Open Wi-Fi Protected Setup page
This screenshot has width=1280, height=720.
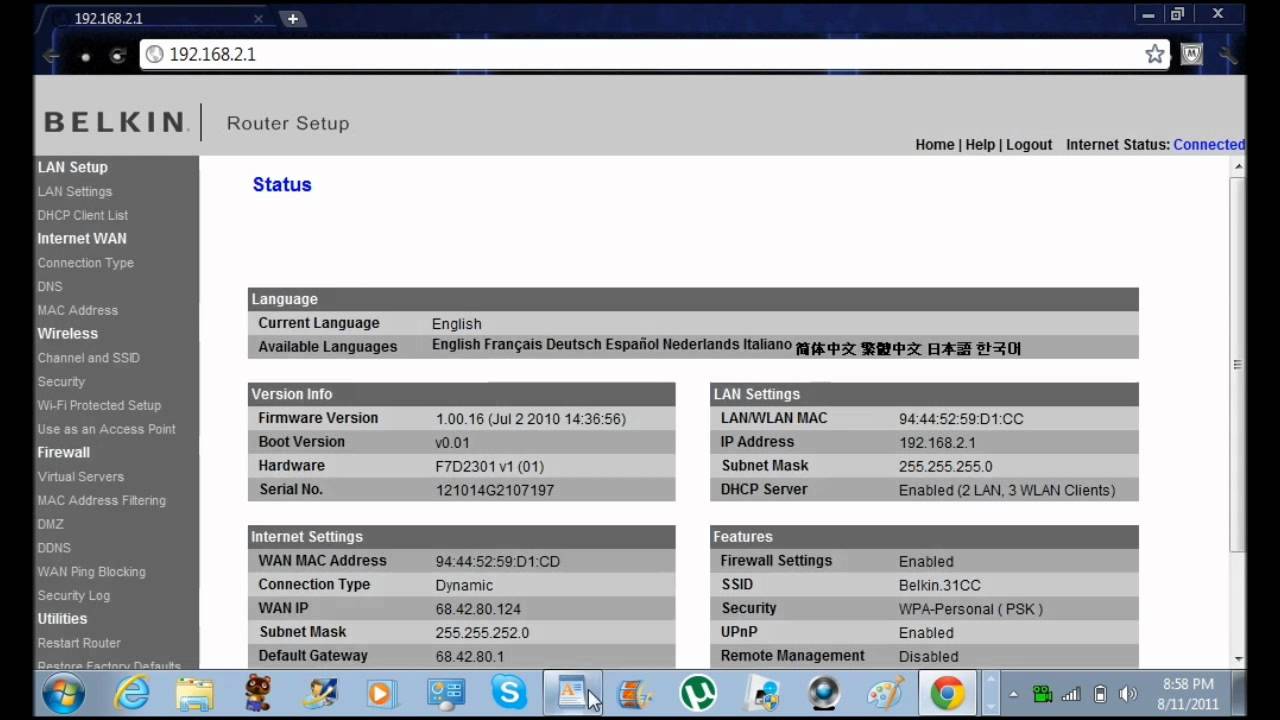(99, 405)
